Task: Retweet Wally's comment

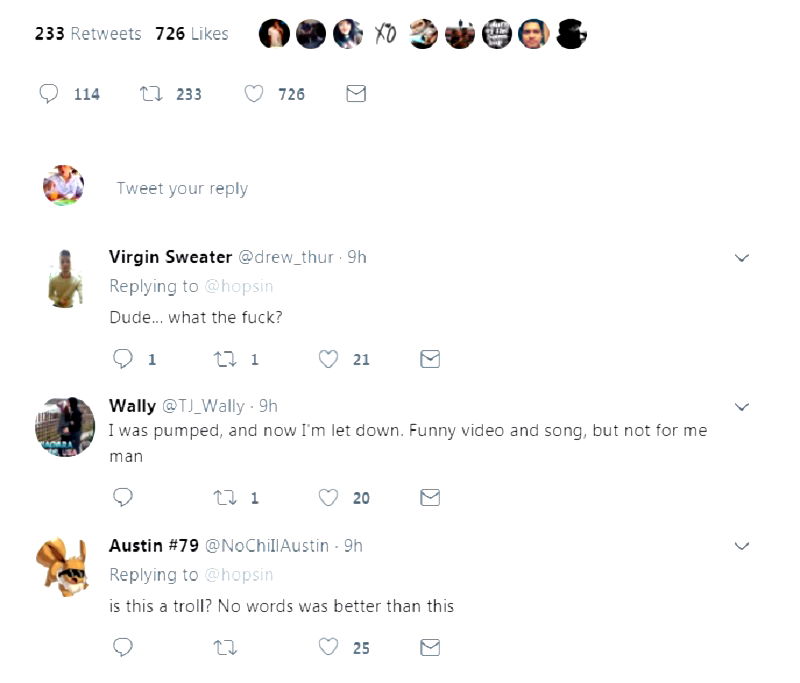Action: pos(225,497)
